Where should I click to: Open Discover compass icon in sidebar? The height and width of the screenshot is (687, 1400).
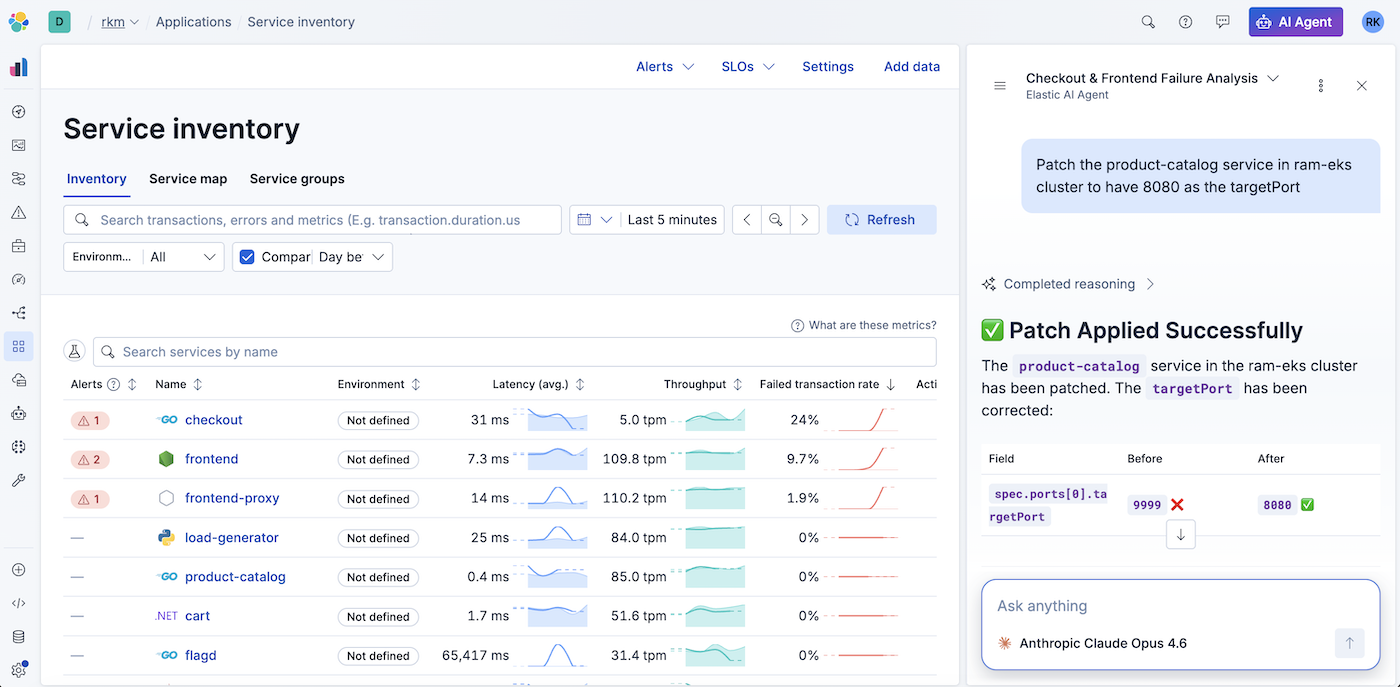18,112
